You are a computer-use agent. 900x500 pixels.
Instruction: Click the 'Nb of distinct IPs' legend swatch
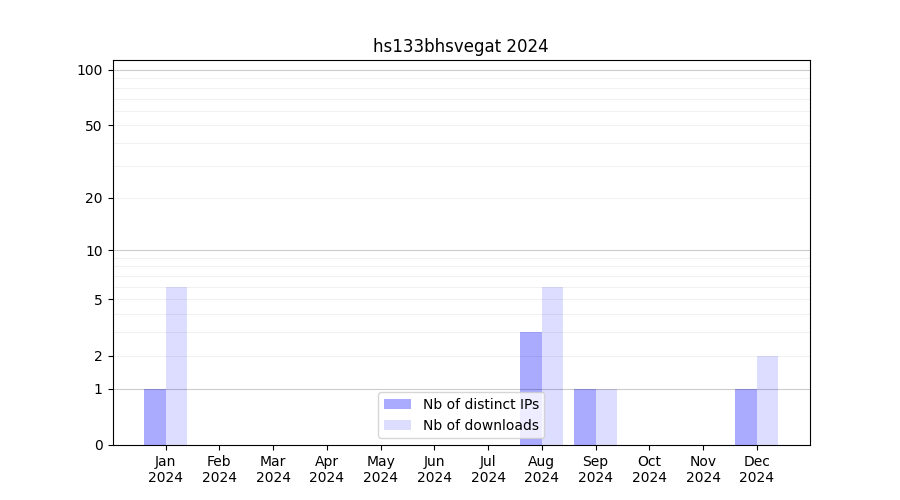pos(397,404)
